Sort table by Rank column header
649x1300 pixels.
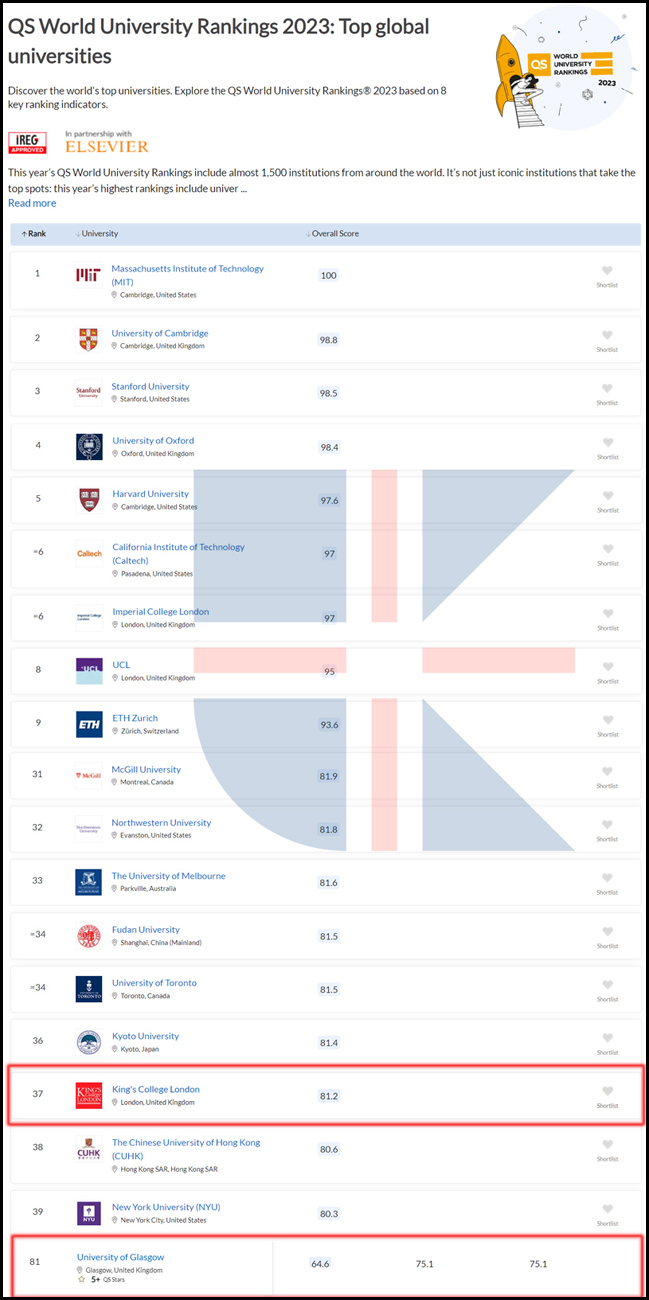coord(34,233)
